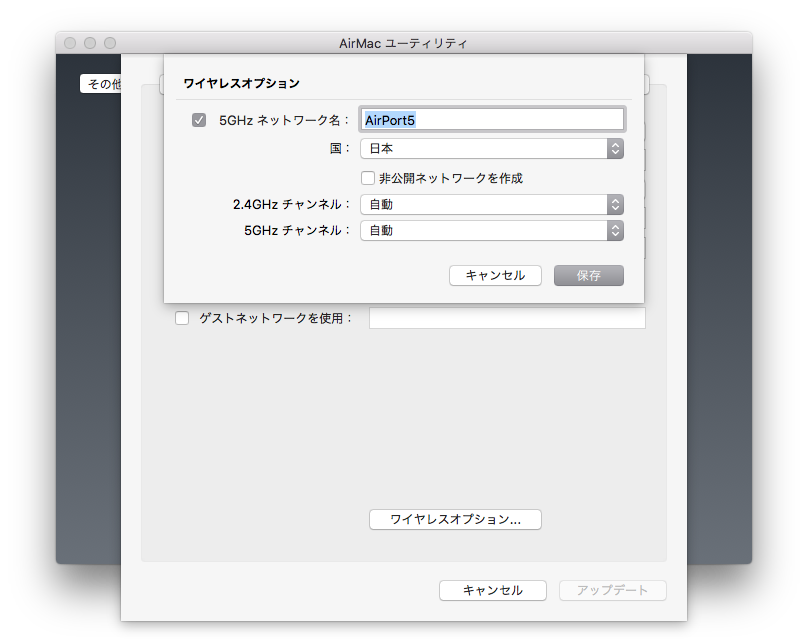Click キャンセル at the bottom of the settings window

pos(493,590)
